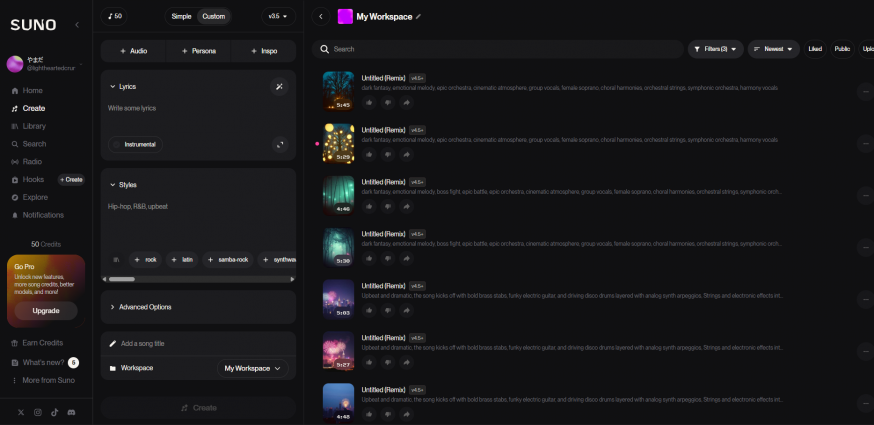Like the first Untitled (Remix) song
The image size is (874, 425).
coord(369,102)
